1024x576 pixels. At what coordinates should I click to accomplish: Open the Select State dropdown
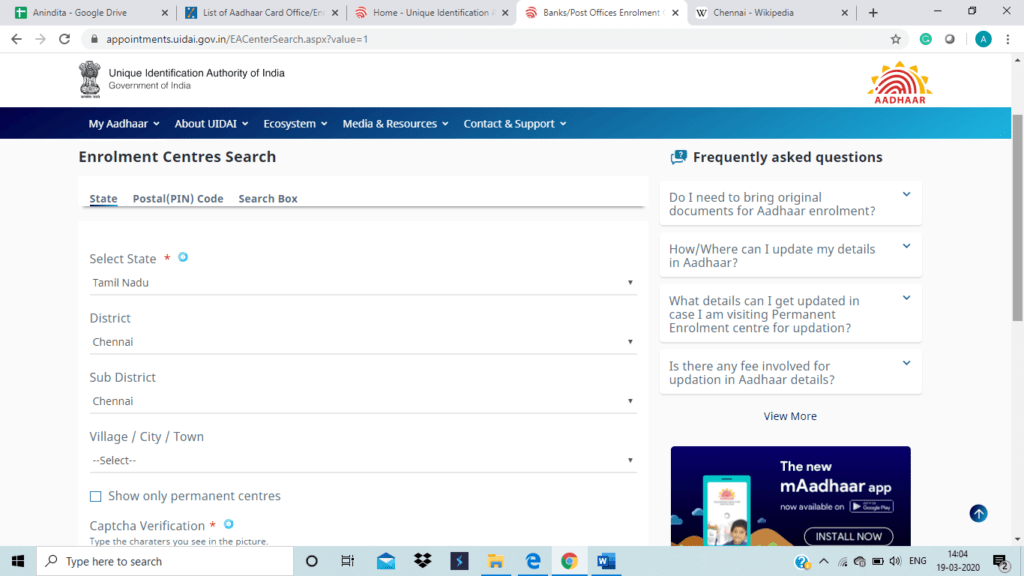pyautogui.click(x=362, y=283)
